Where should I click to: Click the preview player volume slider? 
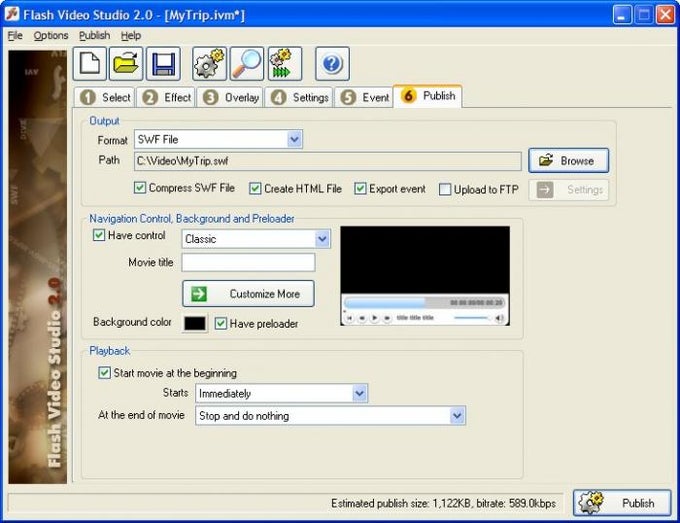pos(472,318)
